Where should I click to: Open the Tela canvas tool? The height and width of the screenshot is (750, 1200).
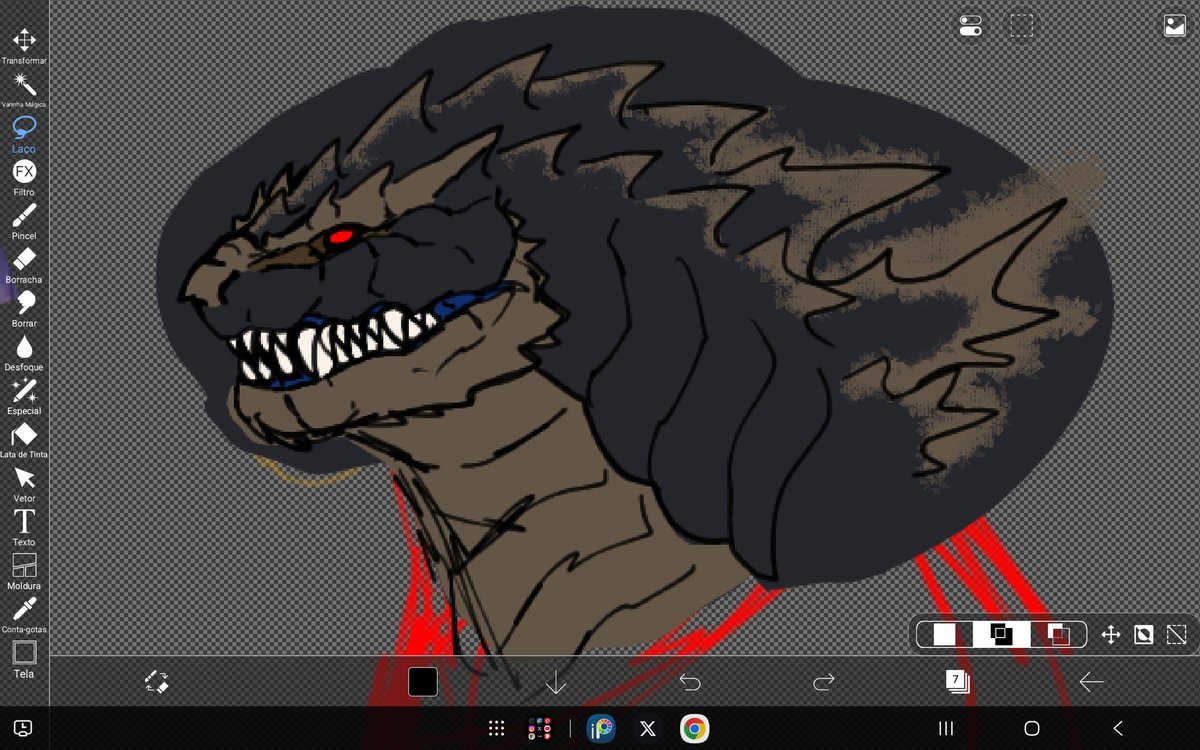24,659
